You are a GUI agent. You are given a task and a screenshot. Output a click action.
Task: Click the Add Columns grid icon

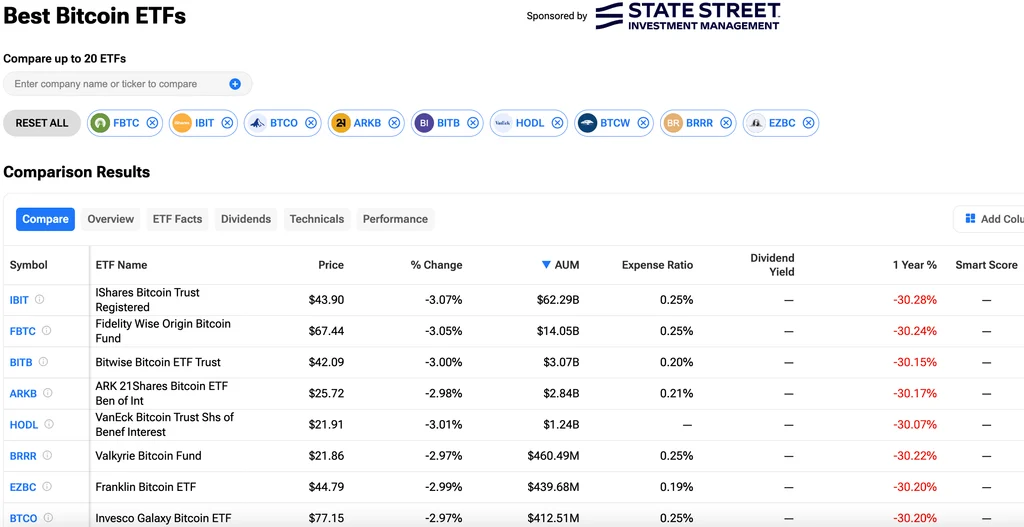(x=970, y=219)
